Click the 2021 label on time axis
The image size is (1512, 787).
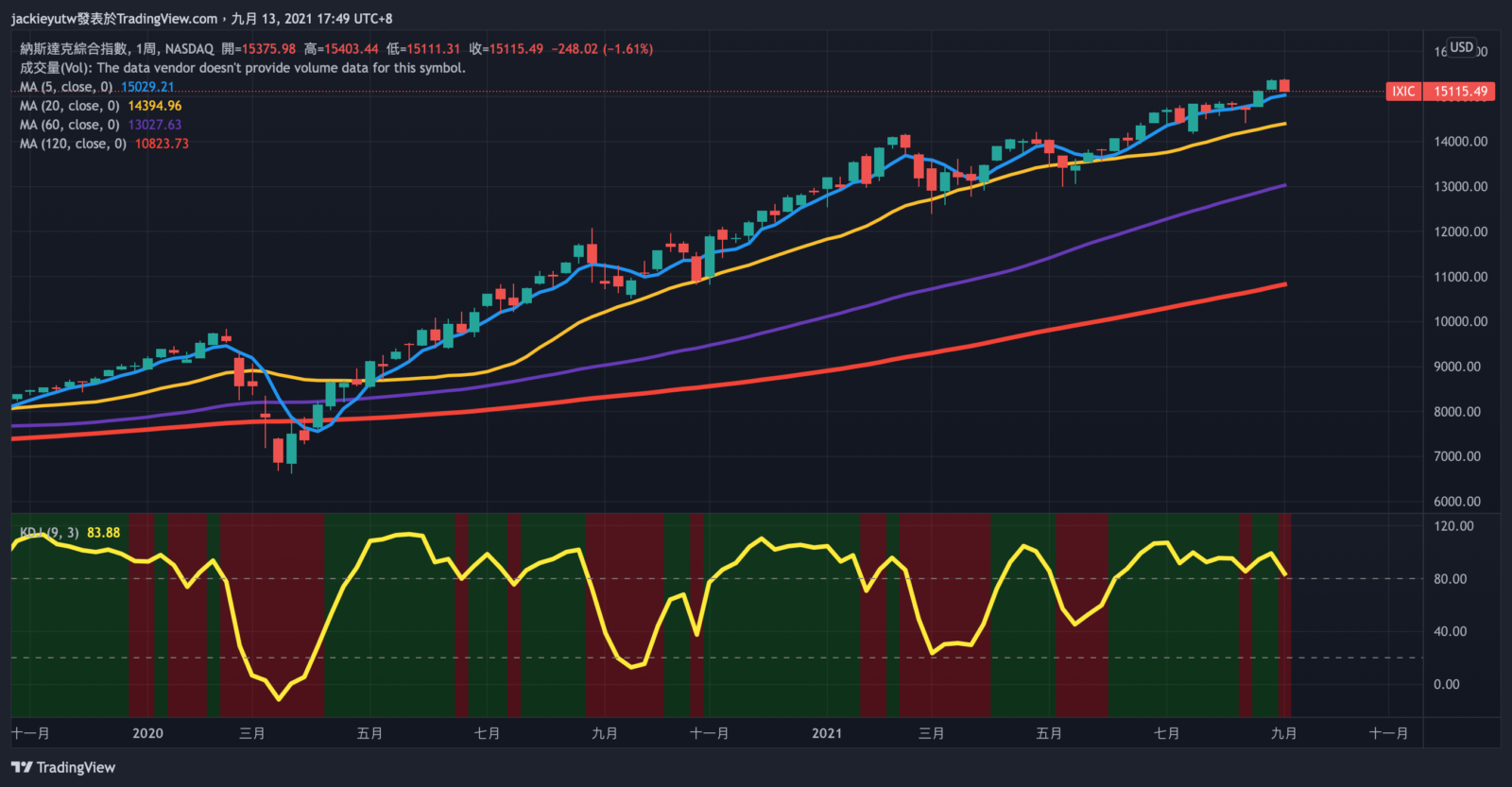pos(826,733)
